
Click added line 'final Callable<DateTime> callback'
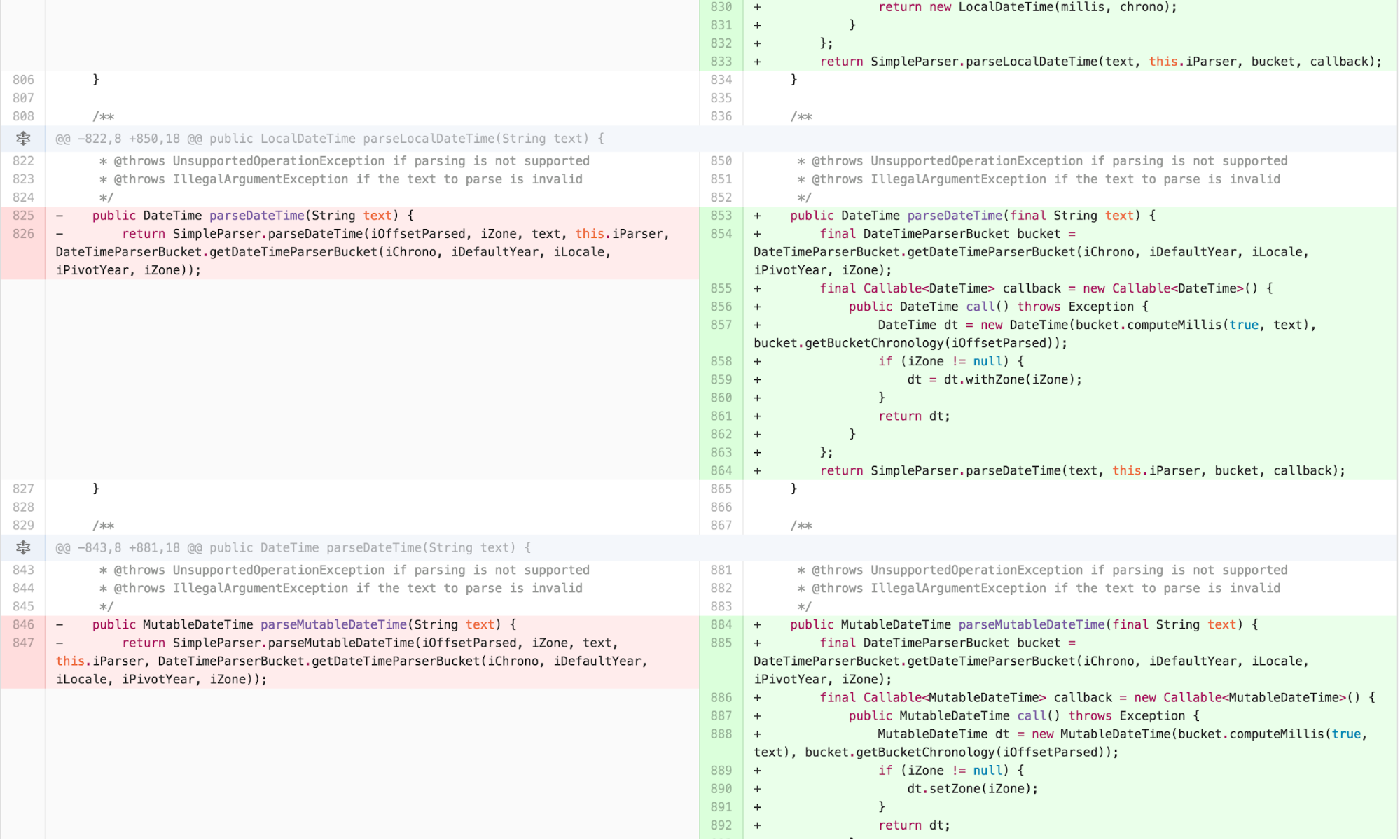coord(1046,288)
